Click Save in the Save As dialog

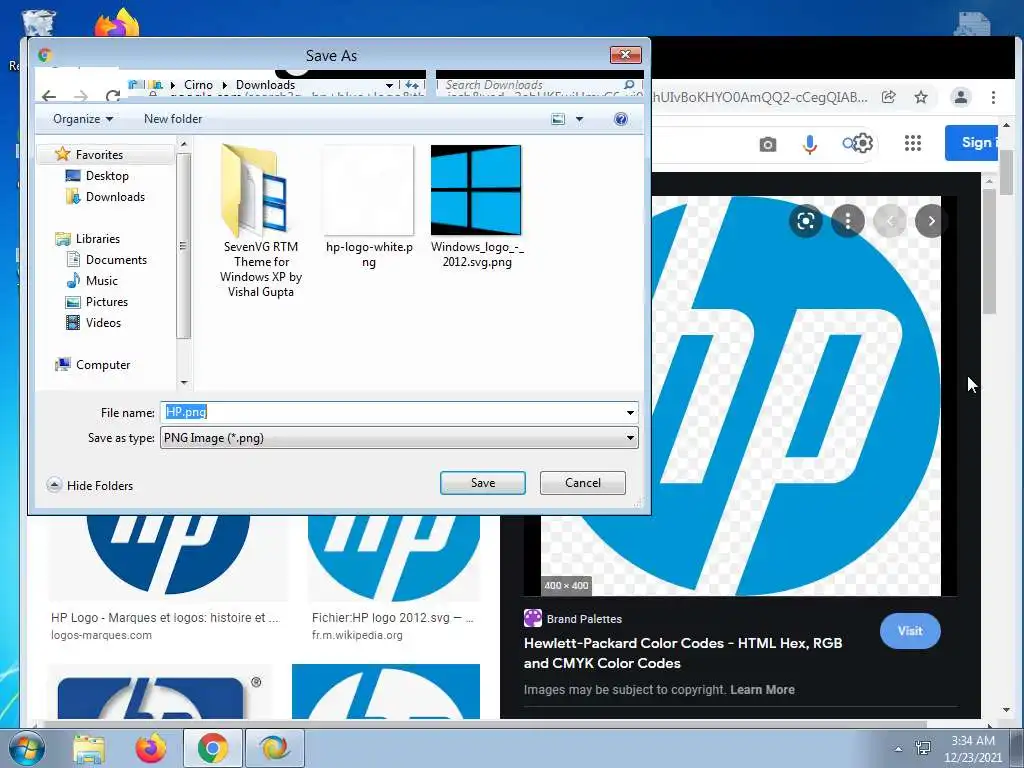point(483,483)
